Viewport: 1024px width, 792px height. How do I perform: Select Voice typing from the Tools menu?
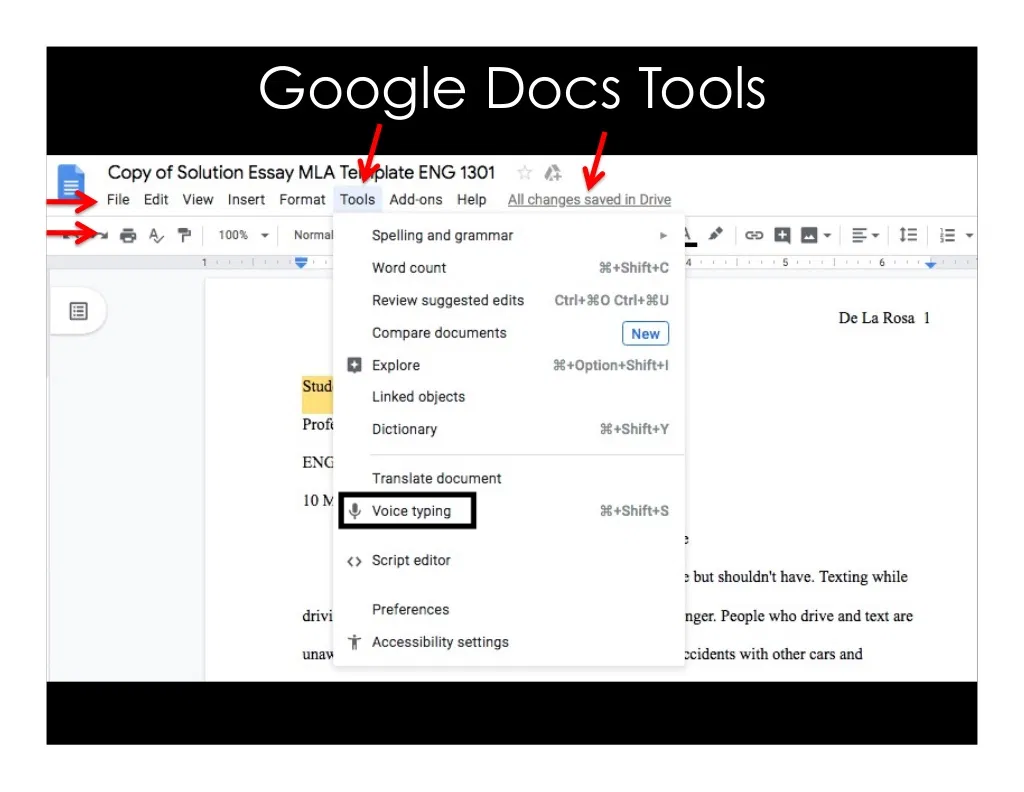click(411, 511)
